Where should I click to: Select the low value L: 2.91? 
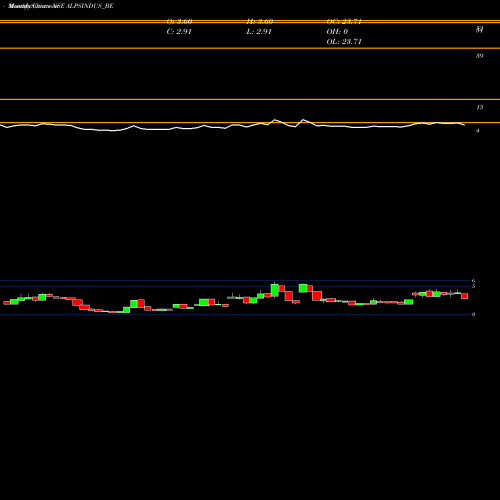[259, 32]
